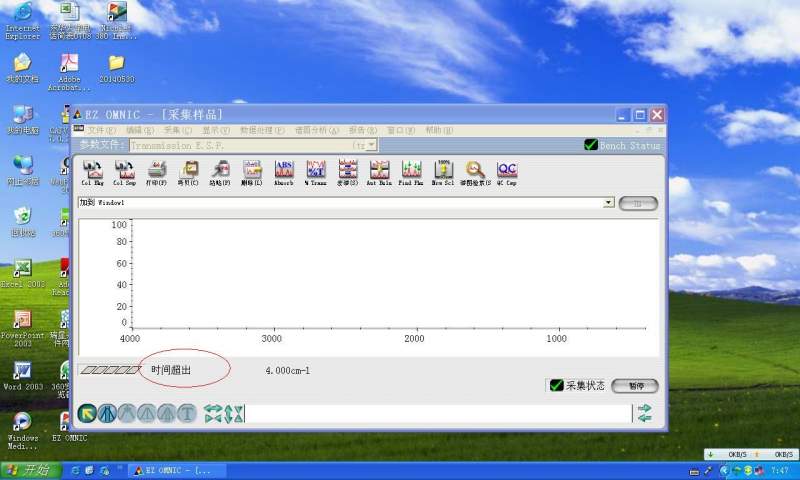Open spectrum search magnifier icon
Viewport: 800px width, 480px height.
[x=475, y=173]
